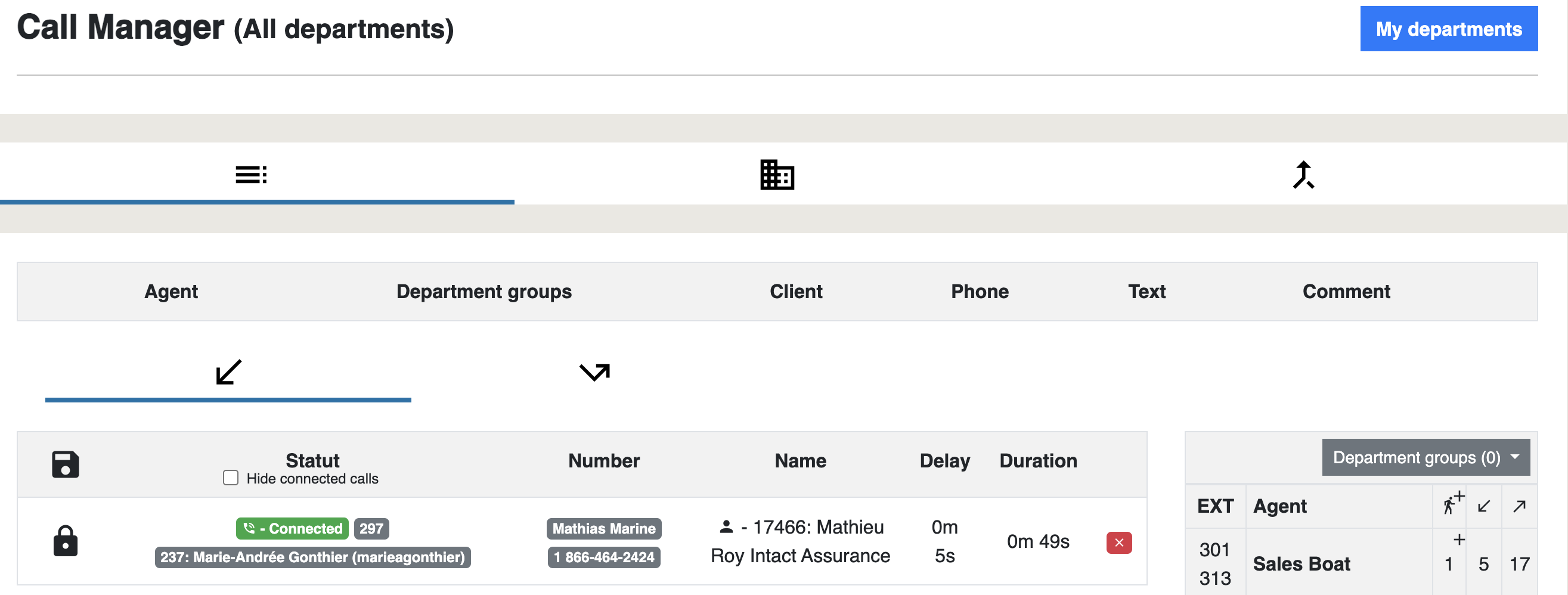Click the lock icon on call row
Viewport: 1568px width, 595px height.
65,541
